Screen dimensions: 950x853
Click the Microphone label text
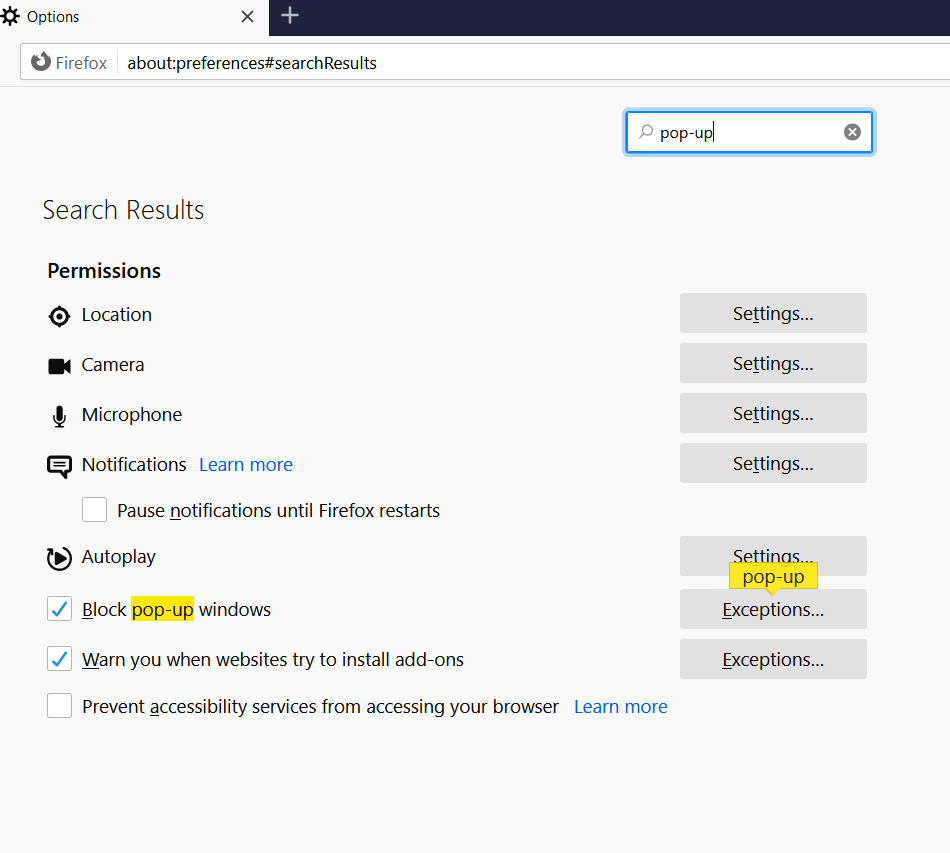[x=132, y=414]
